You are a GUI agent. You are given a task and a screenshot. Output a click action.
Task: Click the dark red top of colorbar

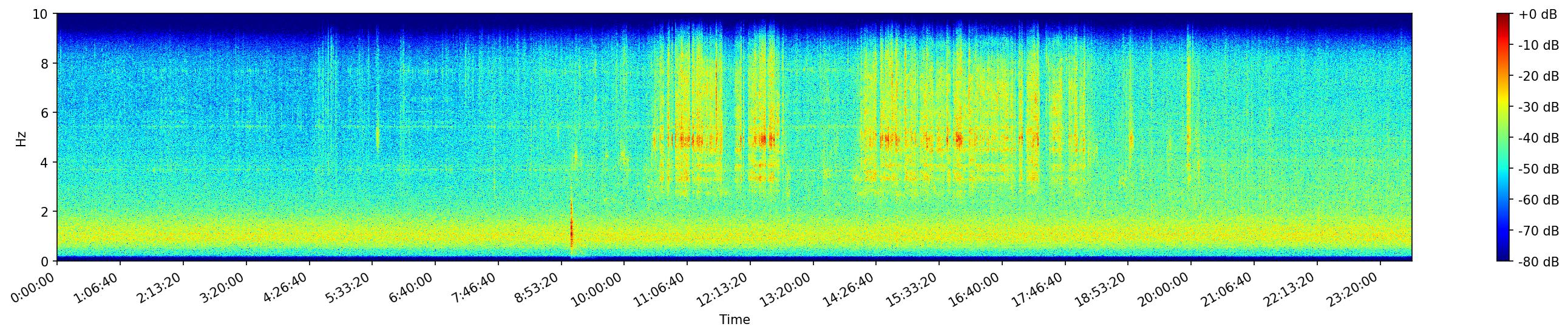click(1503, 17)
